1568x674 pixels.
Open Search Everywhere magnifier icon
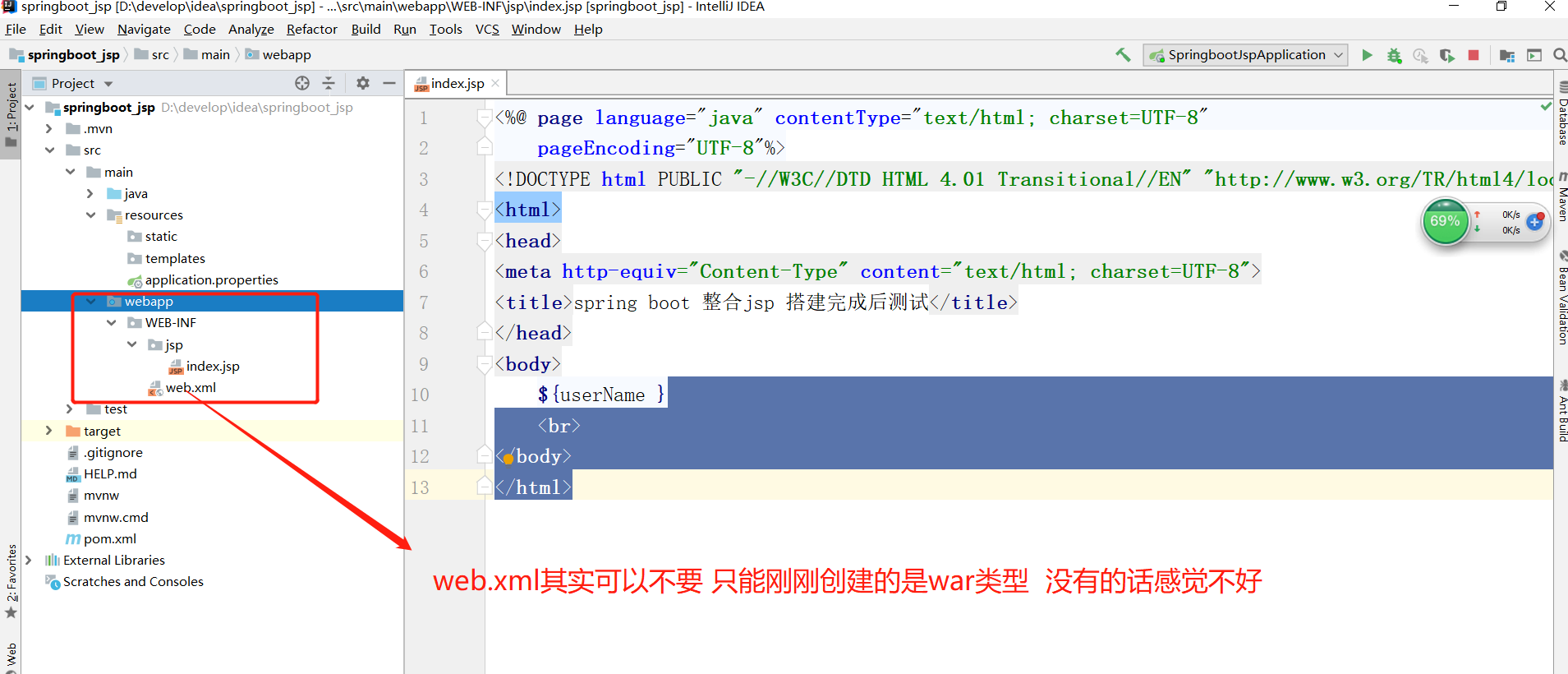coord(1560,55)
